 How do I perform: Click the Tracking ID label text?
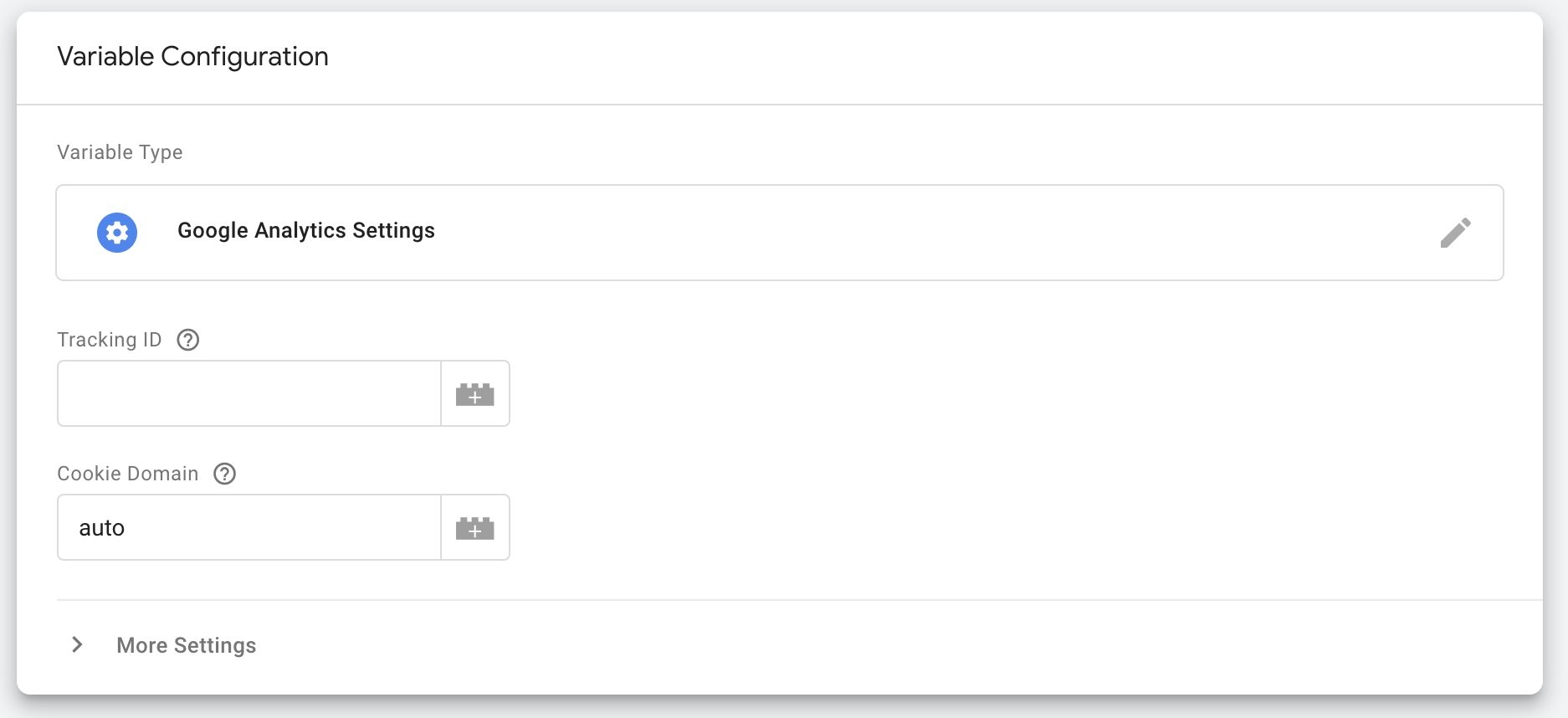point(109,340)
